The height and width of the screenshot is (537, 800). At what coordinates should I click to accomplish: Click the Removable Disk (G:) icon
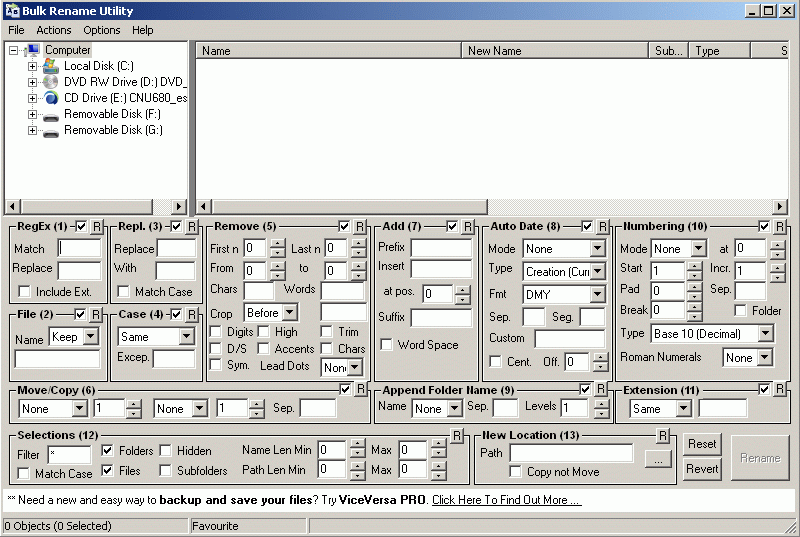coord(51,131)
